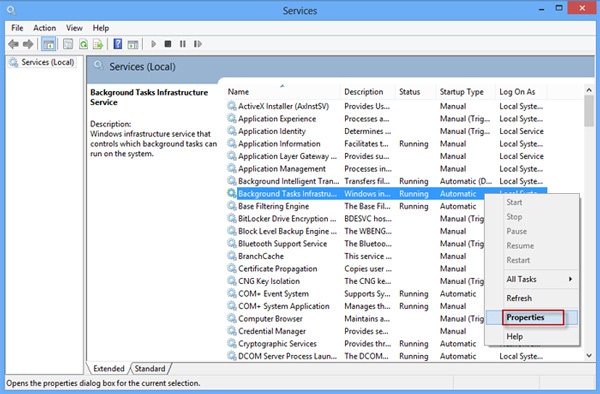Click gear icon beside Bluetooth Support Service
The height and width of the screenshot is (394, 600).
point(232,243)
